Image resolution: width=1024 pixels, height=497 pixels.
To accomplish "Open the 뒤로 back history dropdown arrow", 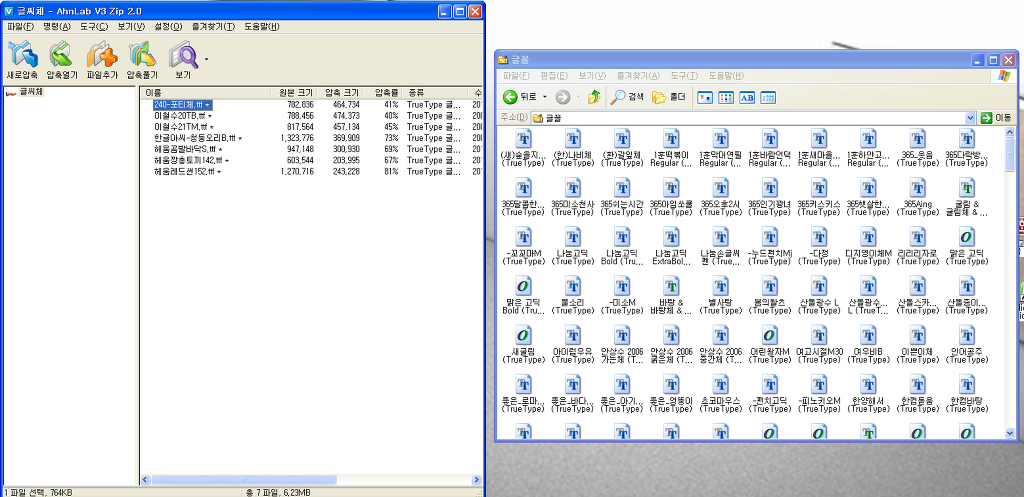I will [545, 97].
